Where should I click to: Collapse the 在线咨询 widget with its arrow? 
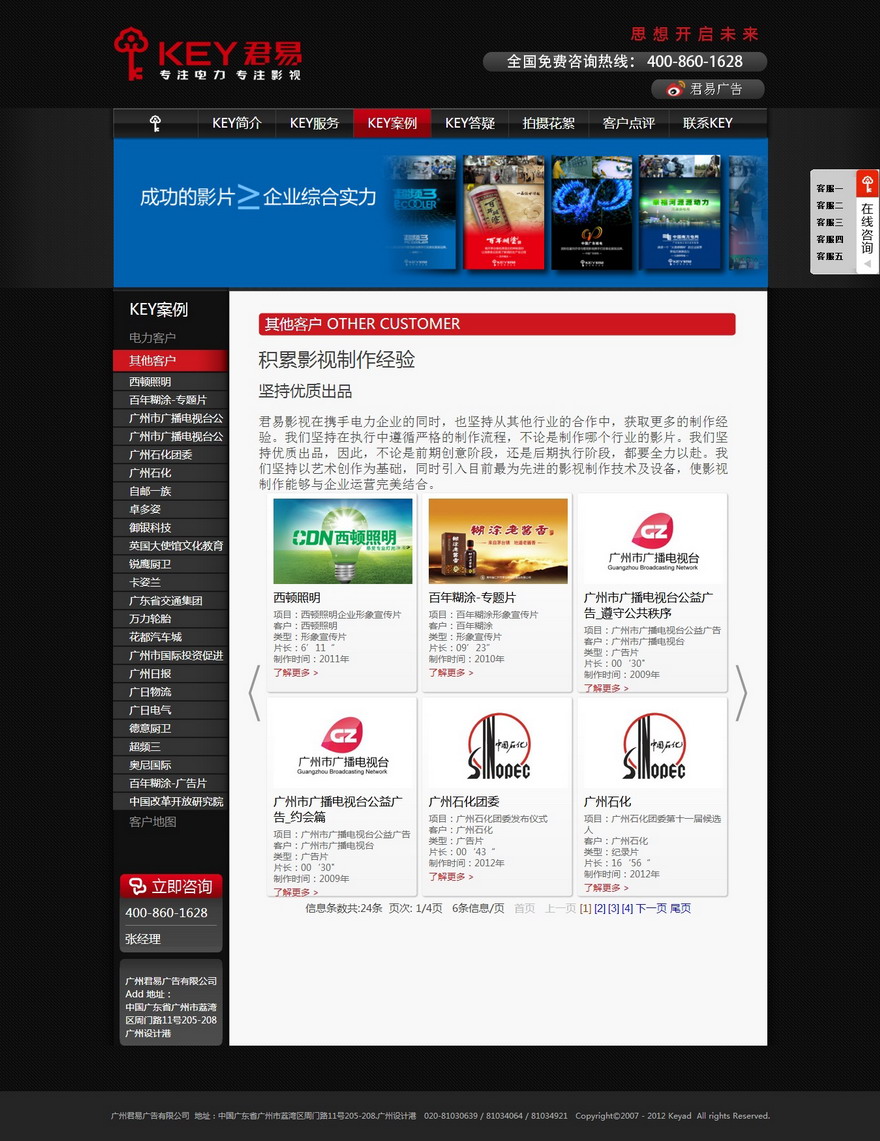pos(867,263)
